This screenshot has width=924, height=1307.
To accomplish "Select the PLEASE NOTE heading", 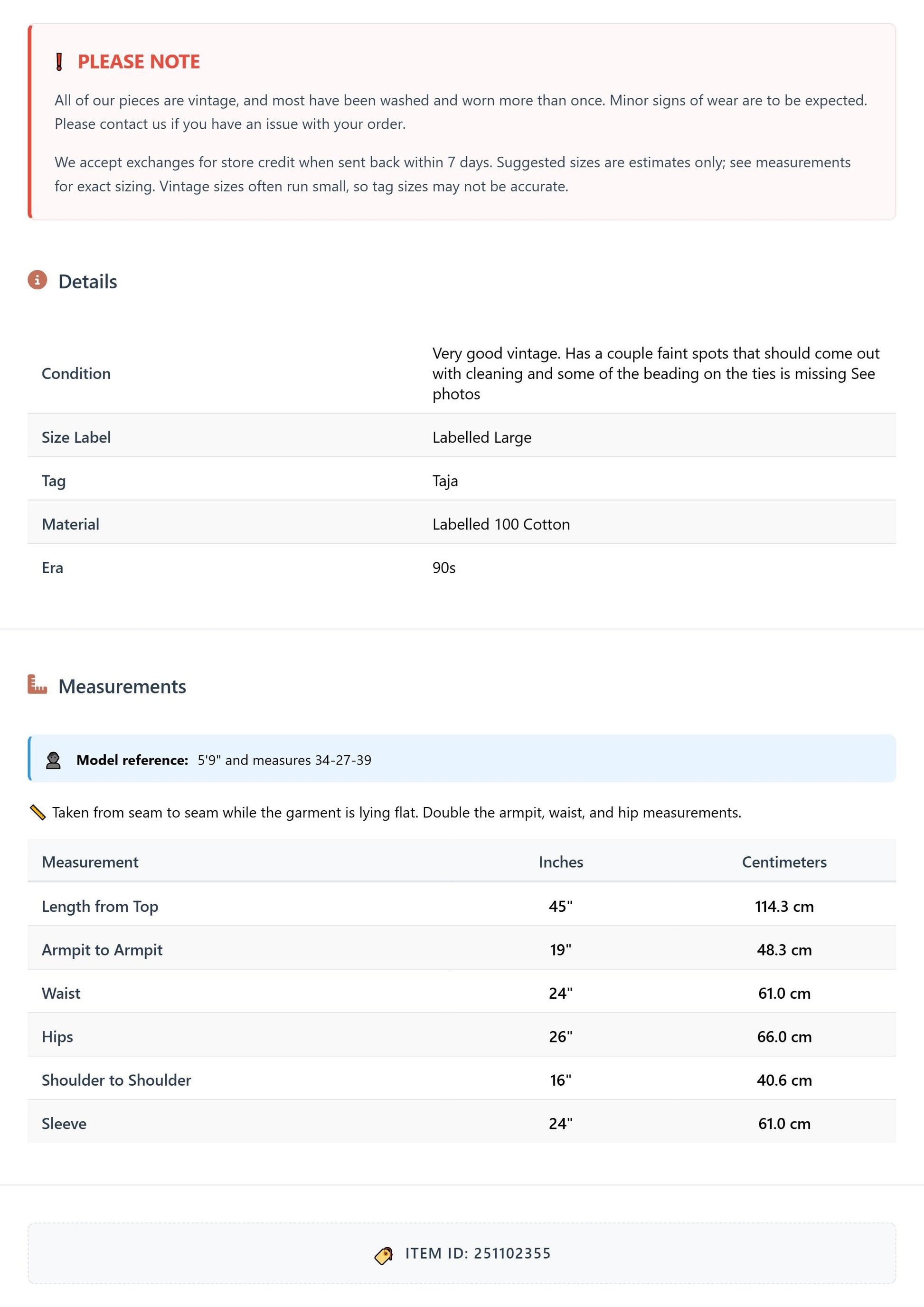I will click(139, 61).
